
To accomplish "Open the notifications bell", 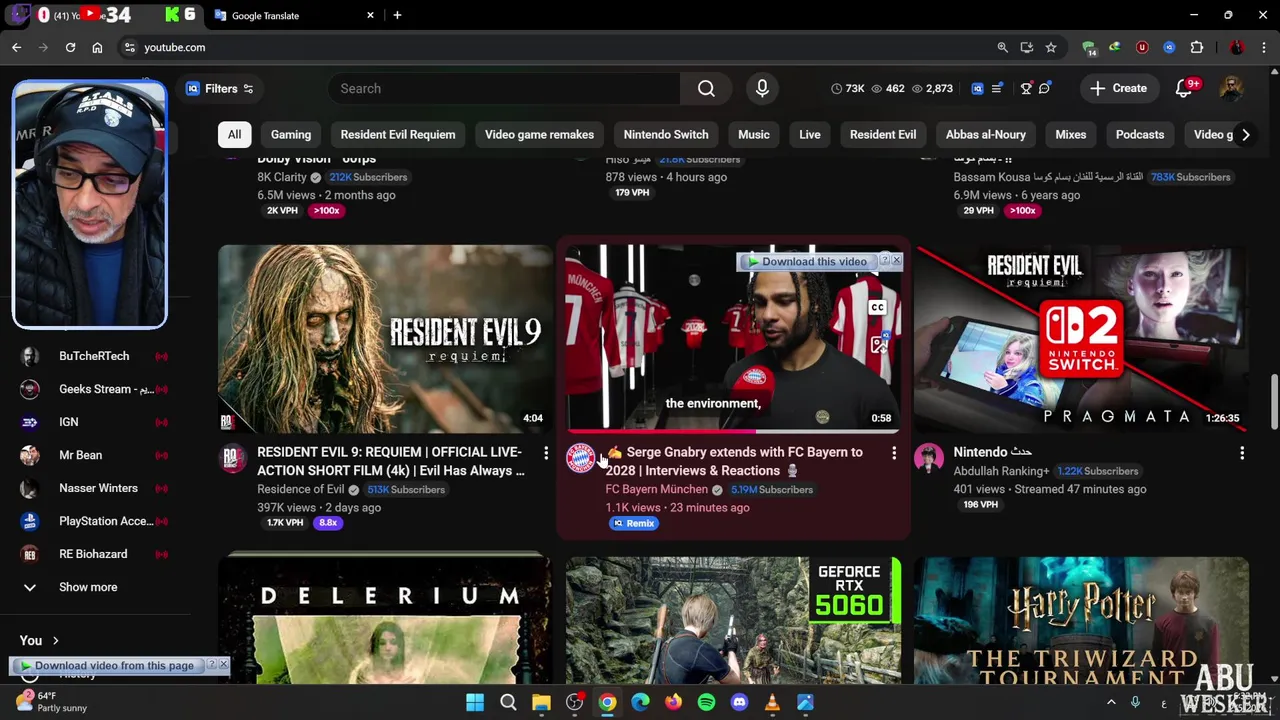I will (x=1184, y=88).
